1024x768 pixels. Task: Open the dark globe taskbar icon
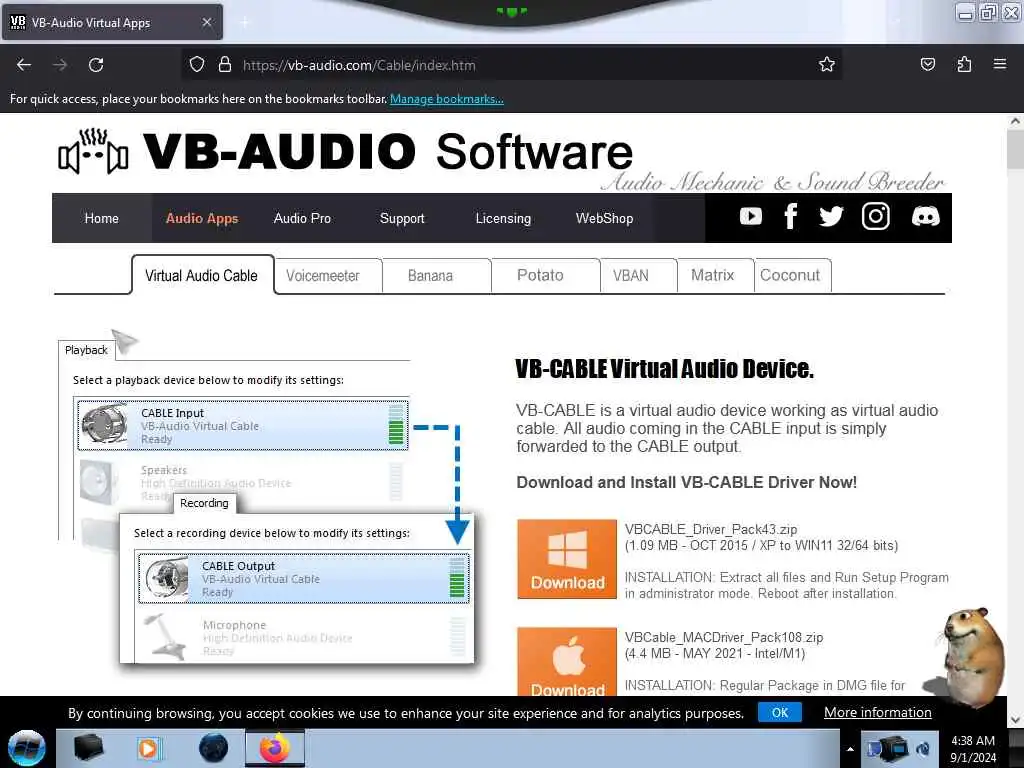214,748
